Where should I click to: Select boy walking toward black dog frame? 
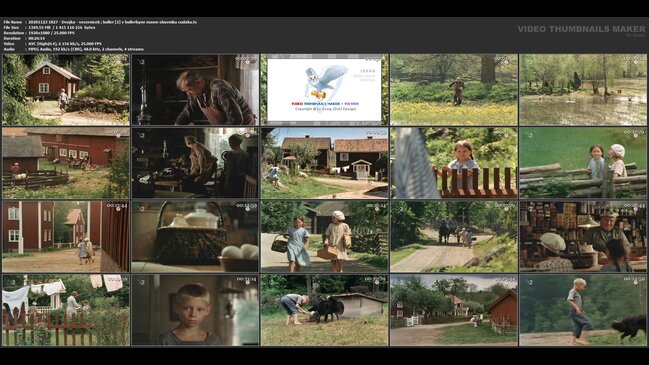tap(583, 310)
